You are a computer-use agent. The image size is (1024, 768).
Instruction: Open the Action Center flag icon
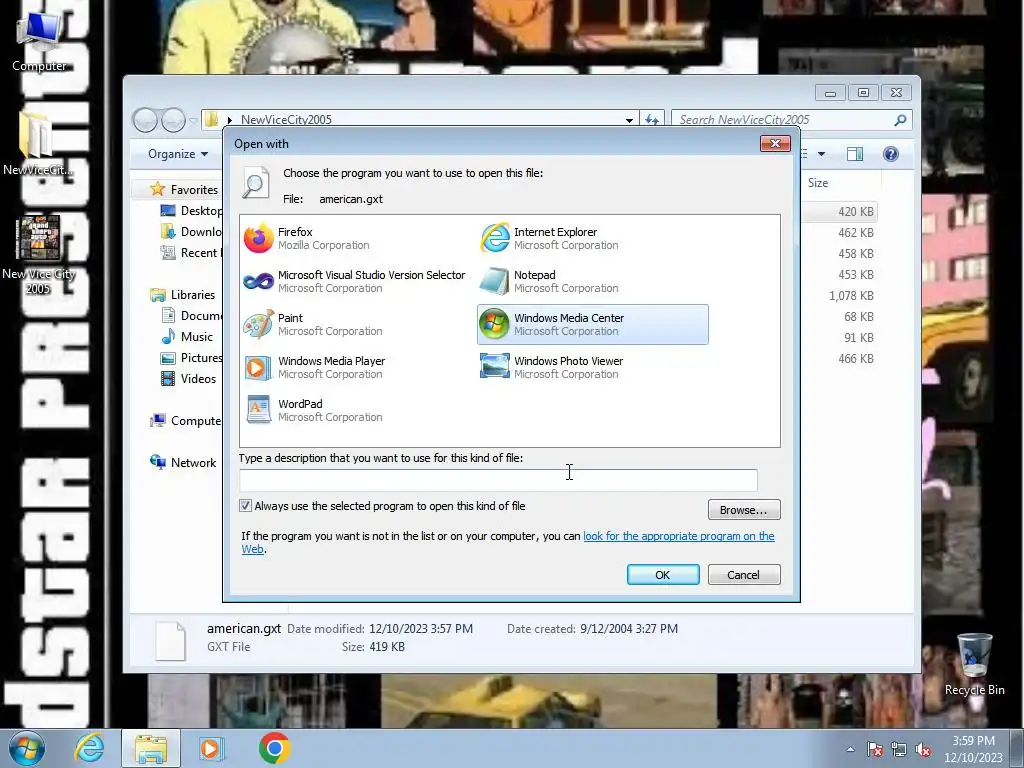(874, 749)
